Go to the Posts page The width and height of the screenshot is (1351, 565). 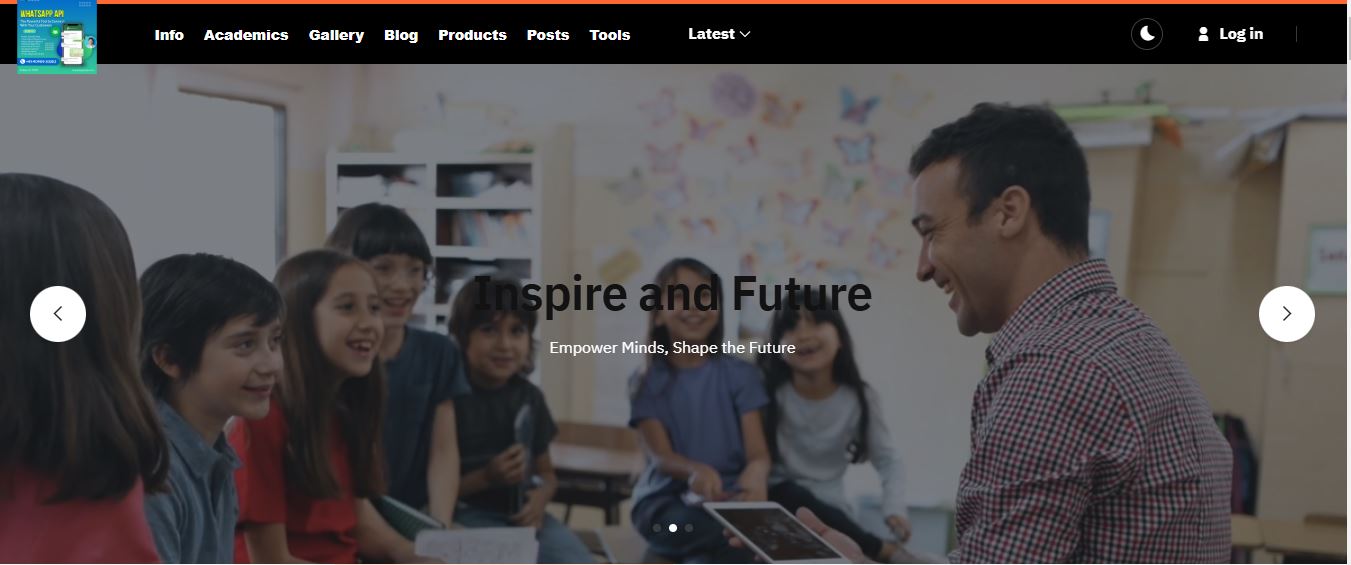[x=548, y=35]
